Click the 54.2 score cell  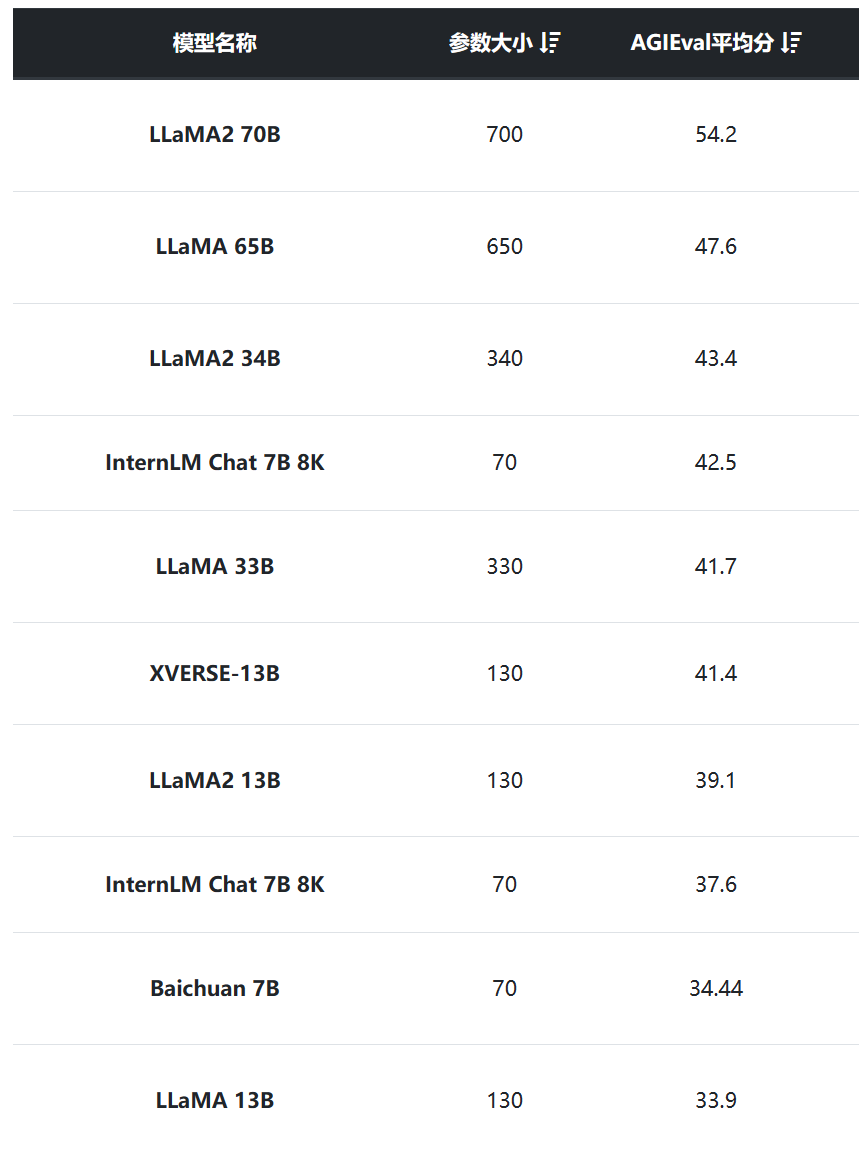(716, 134)
